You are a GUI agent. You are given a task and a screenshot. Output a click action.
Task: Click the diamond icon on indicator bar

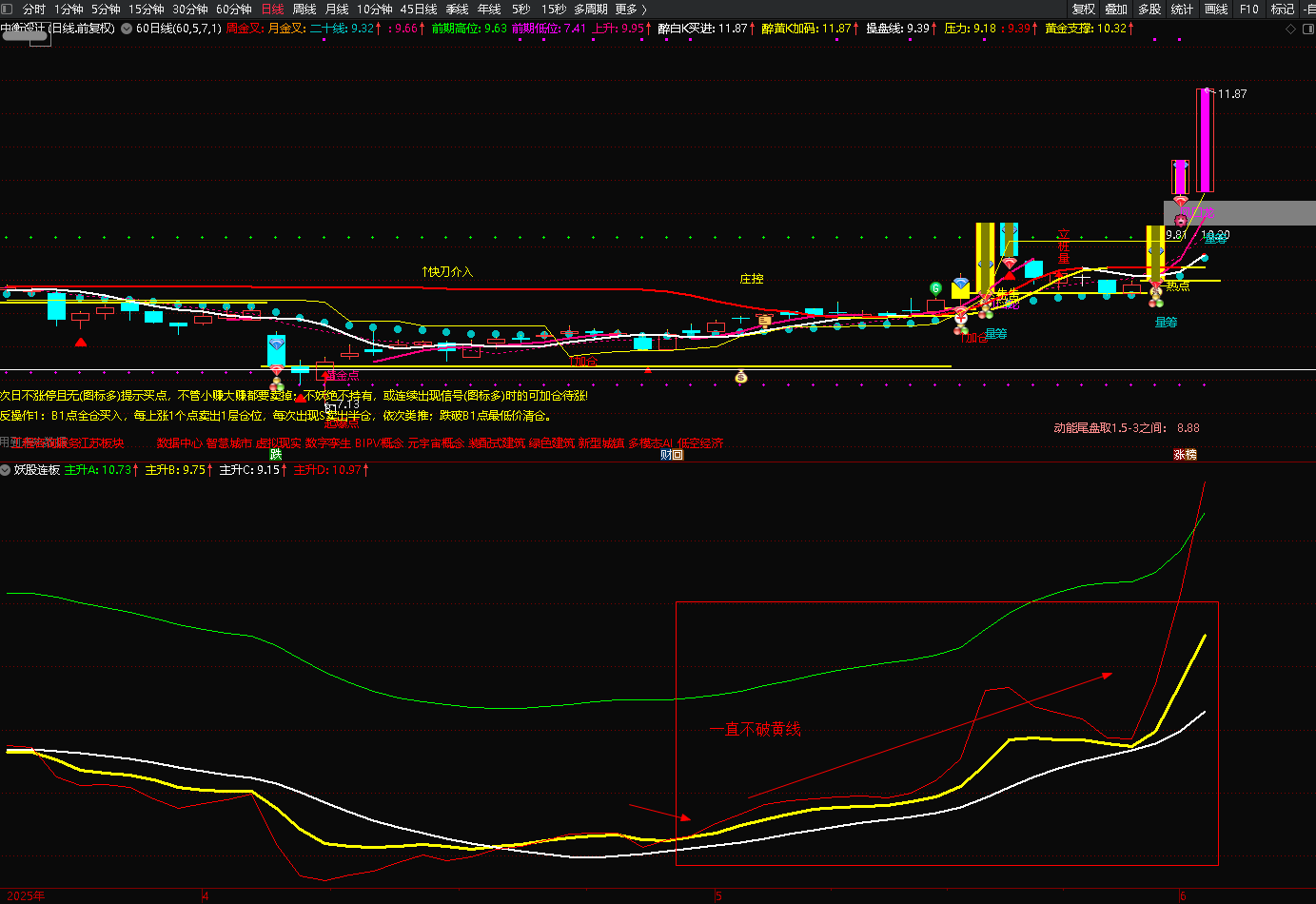1290,29
